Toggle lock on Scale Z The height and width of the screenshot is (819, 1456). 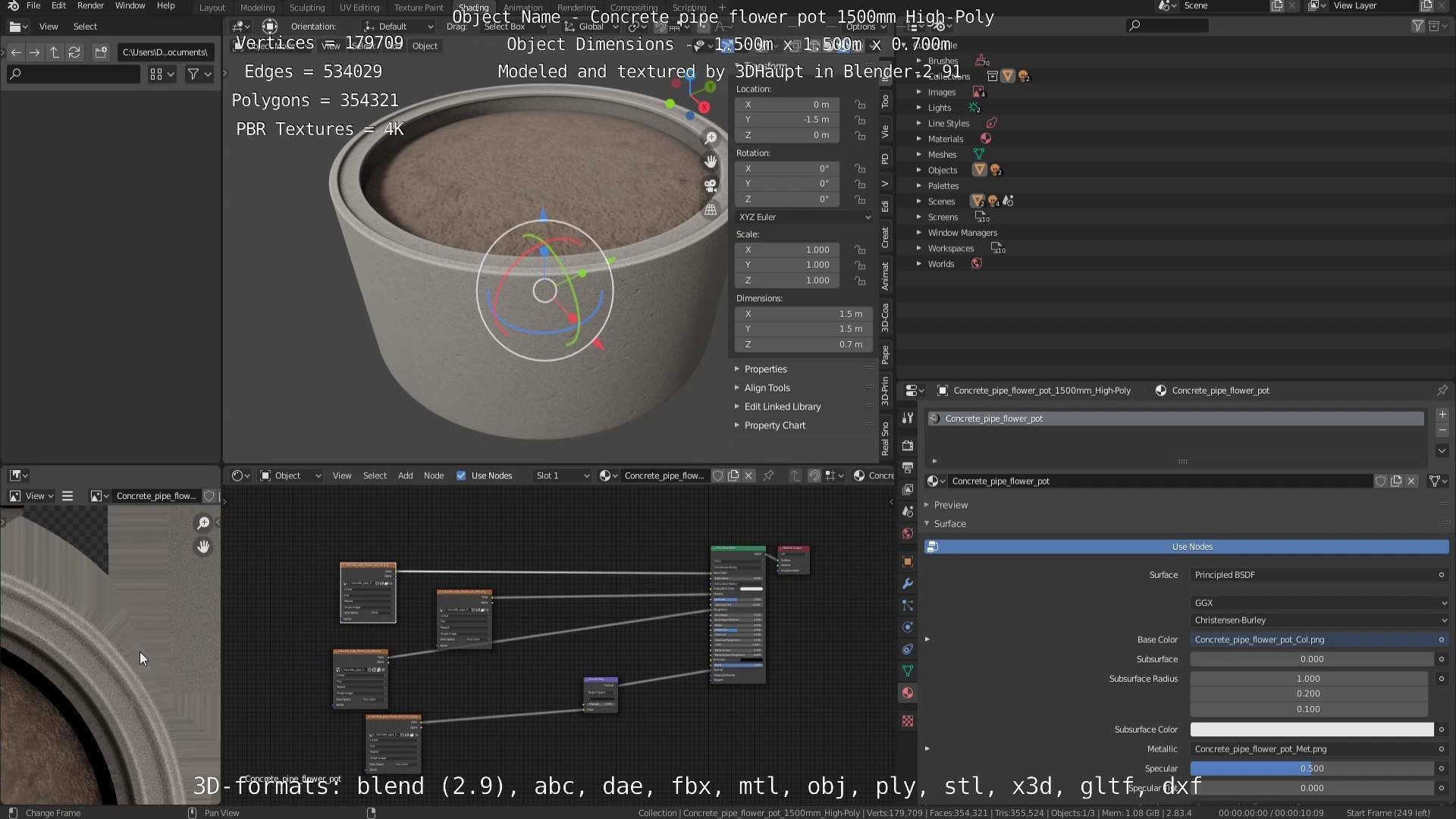[860, 281]
